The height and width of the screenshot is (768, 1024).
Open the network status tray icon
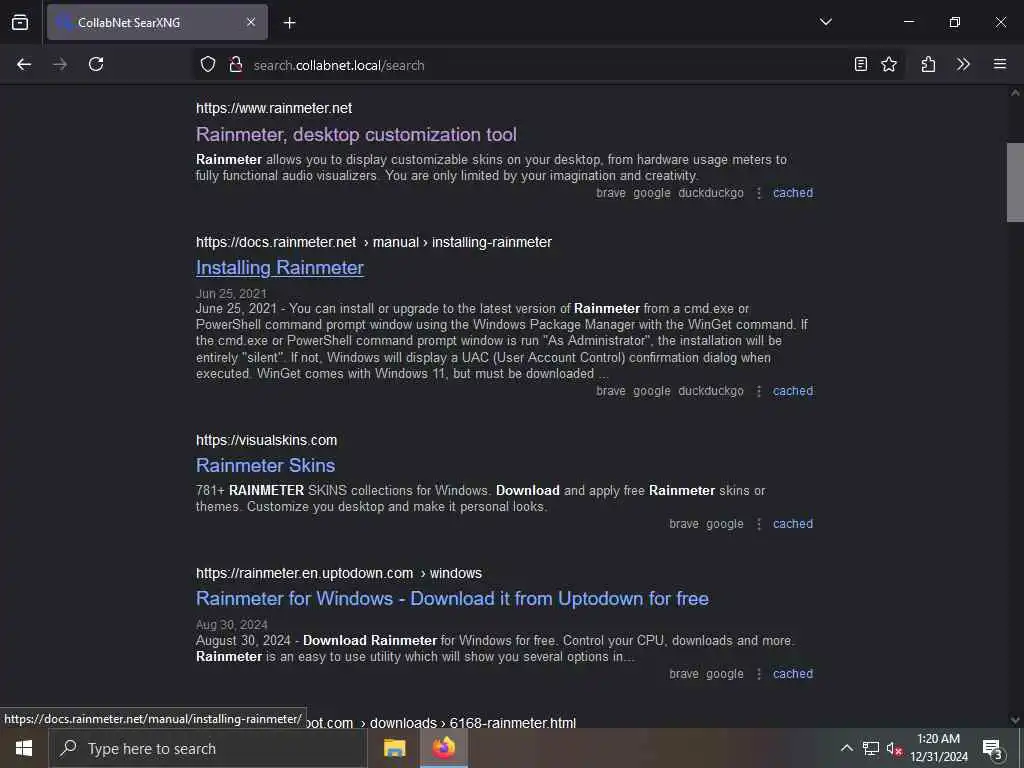(871, 748)
